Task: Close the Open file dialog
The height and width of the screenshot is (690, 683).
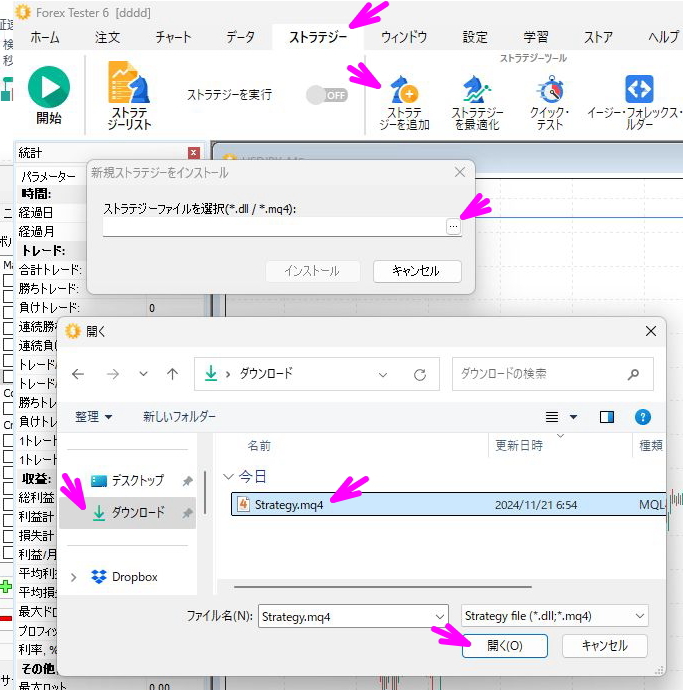Action: (x=650, y=331)
